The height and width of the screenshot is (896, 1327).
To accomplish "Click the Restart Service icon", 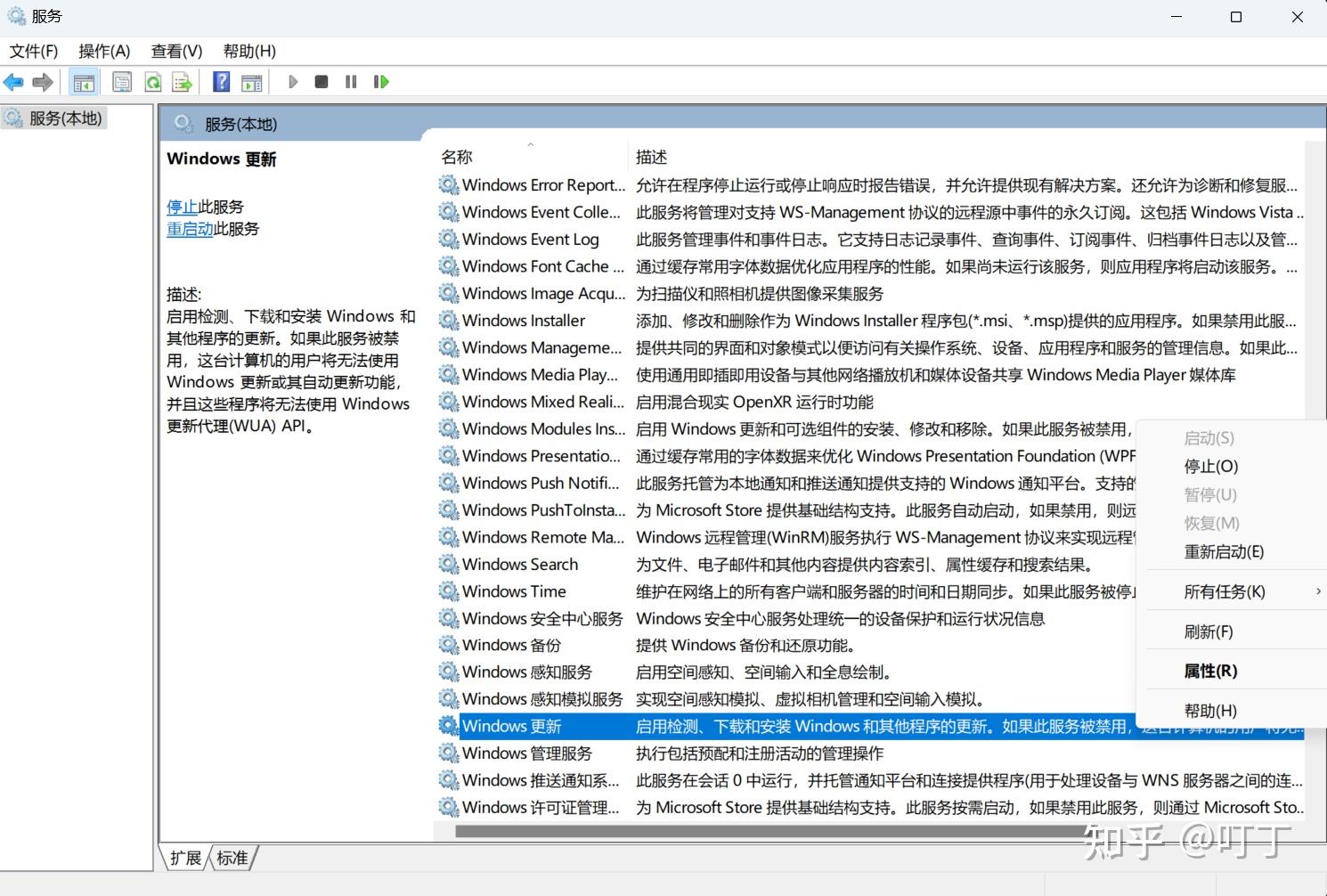I will click(x=381, y=82).
